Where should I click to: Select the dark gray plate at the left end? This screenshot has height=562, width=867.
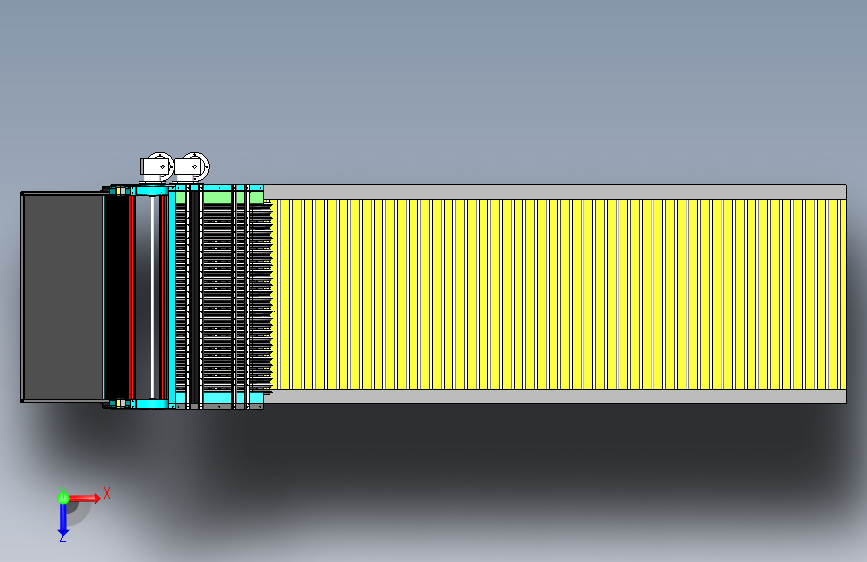[62, 297]
